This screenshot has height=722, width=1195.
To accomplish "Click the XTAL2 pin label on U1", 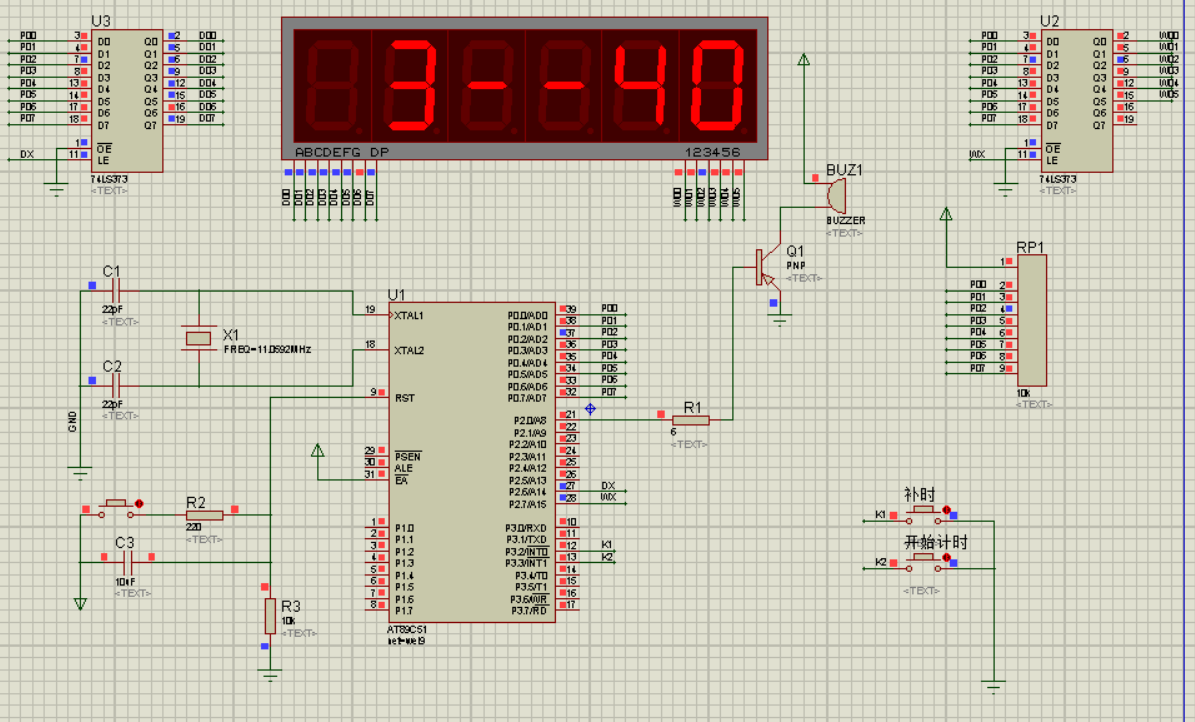I will pyautogui.click(x=409, y=351).
